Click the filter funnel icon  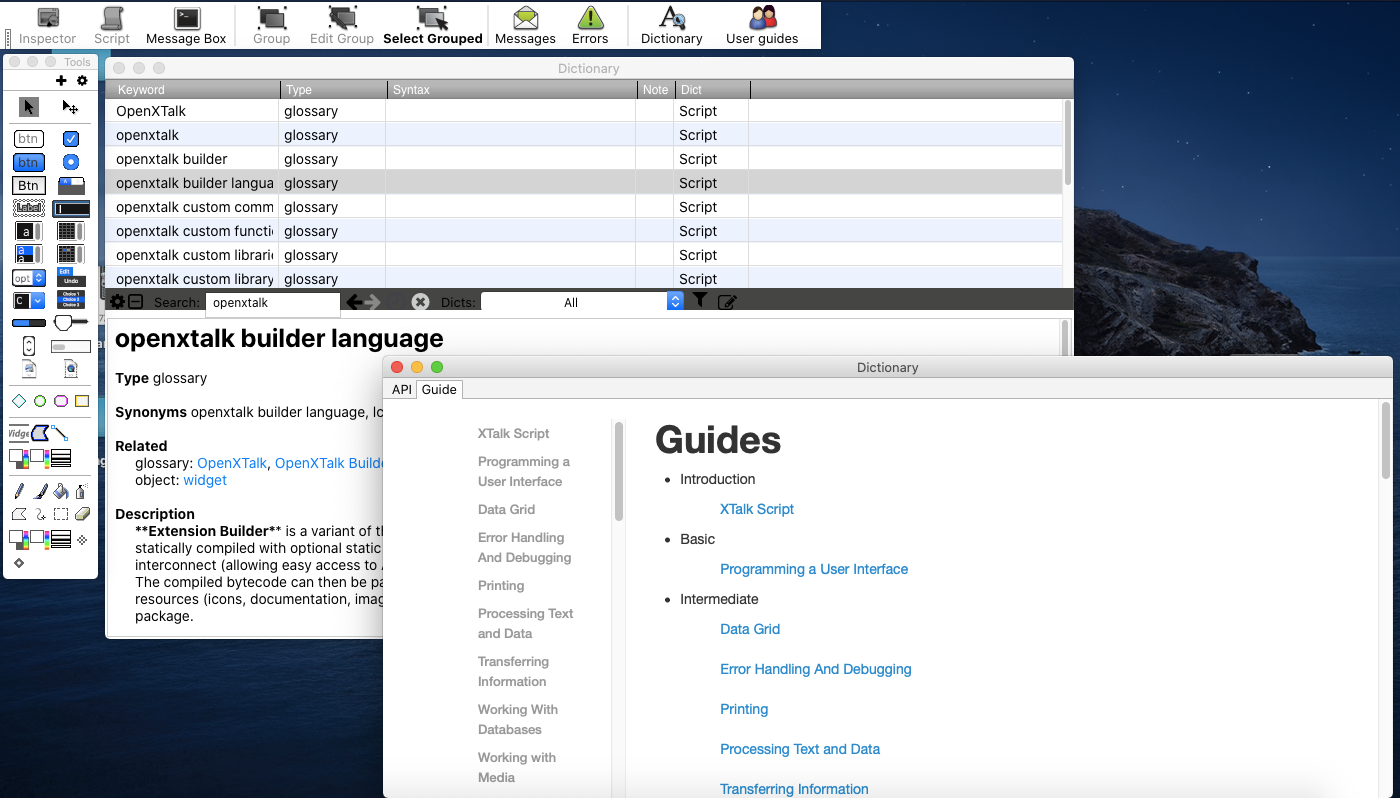coord(700,300)
